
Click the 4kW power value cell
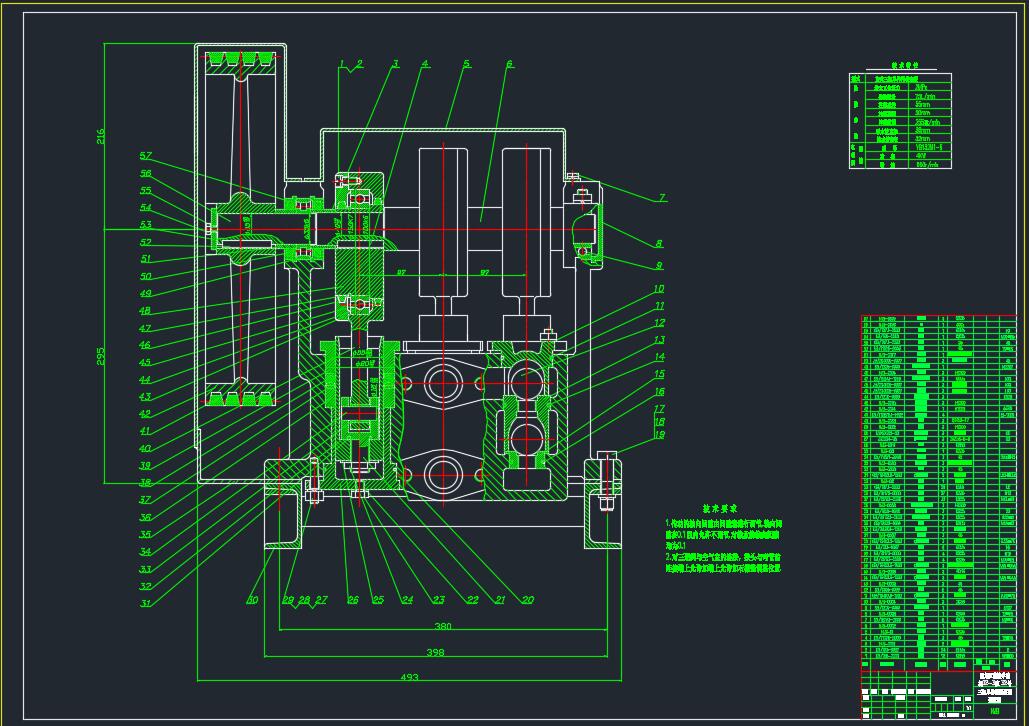point(921,155)
